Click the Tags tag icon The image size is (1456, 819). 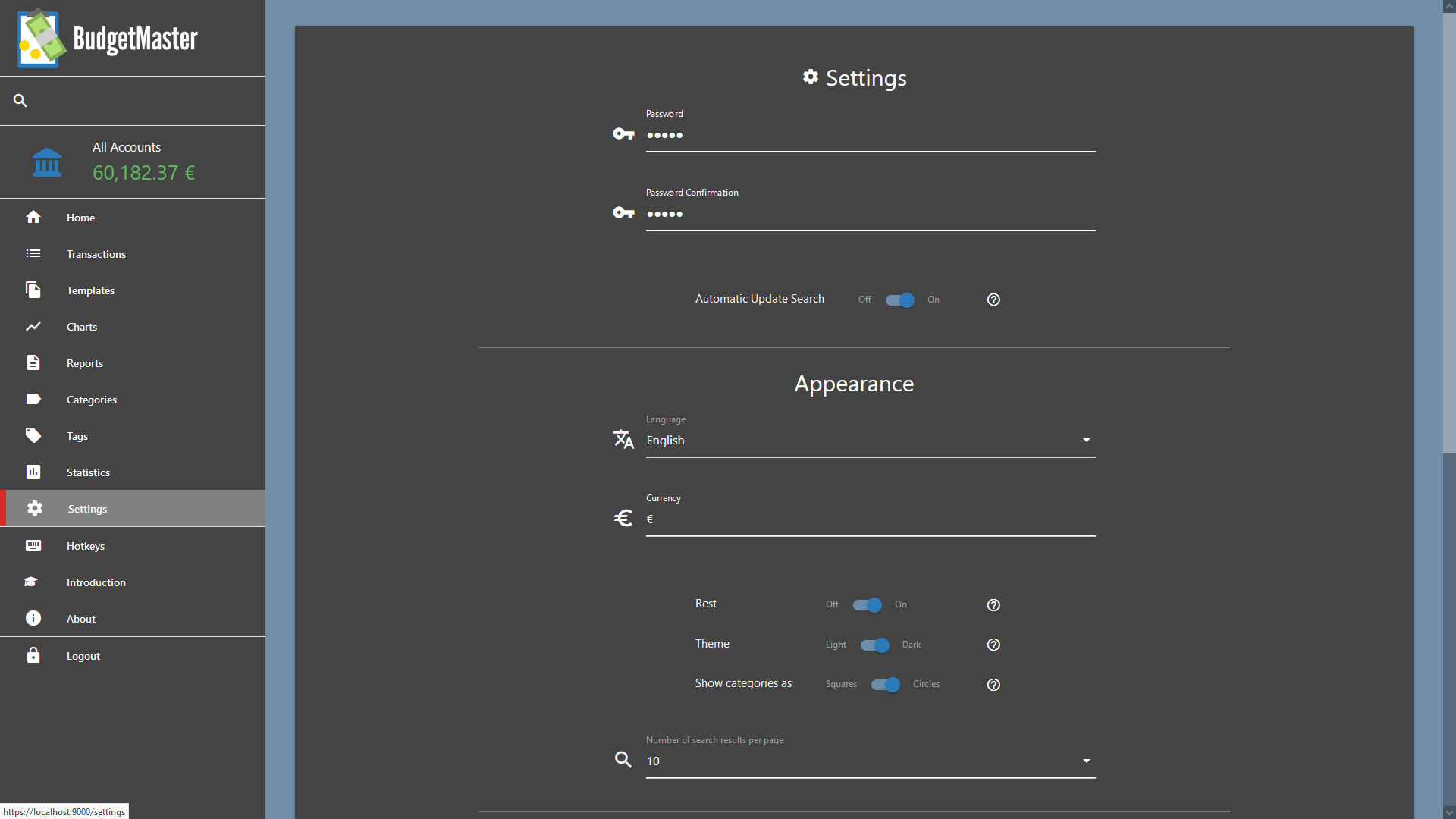[33, 435]
